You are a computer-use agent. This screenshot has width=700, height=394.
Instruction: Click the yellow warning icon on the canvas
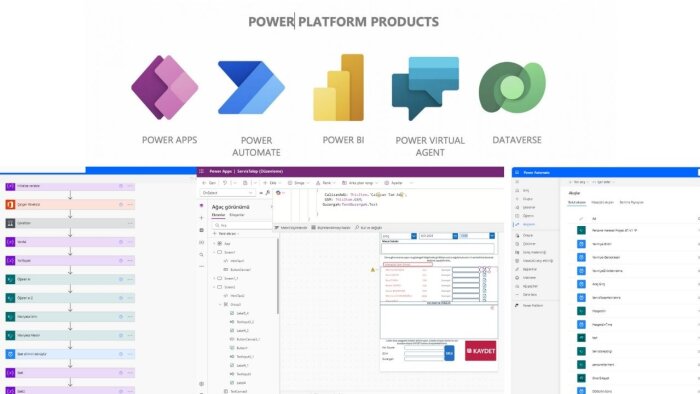point(373,270)
